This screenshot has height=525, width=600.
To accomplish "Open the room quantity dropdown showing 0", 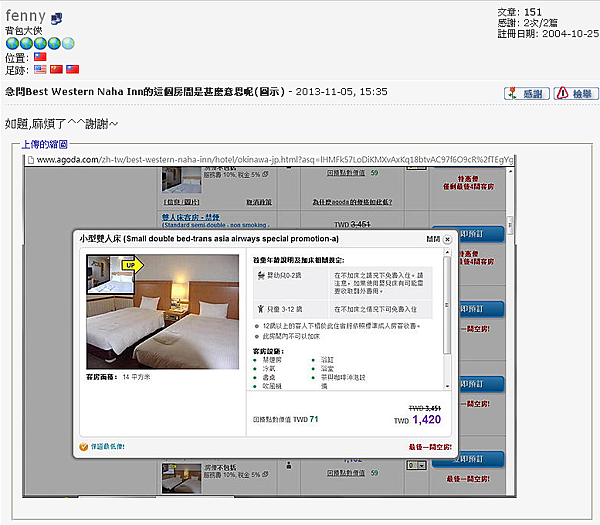I will [416, 465].
